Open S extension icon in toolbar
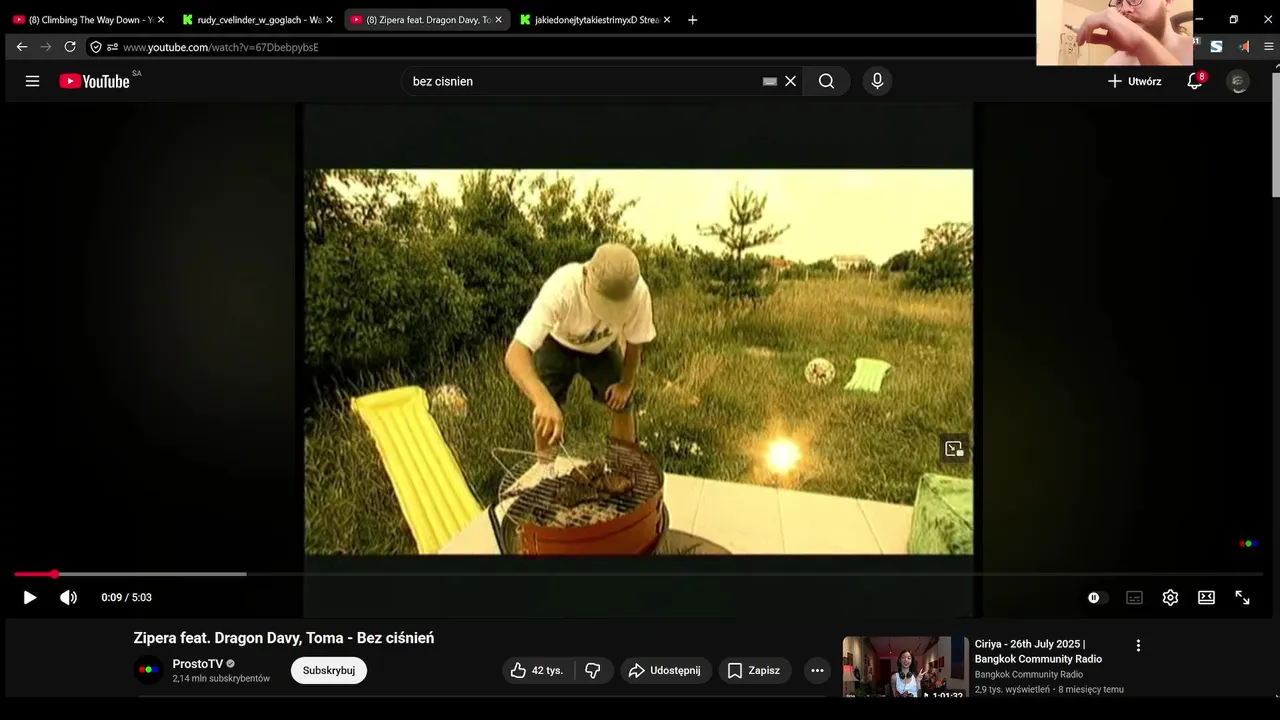This screenshot has width=1280, height=720. 1216,47
